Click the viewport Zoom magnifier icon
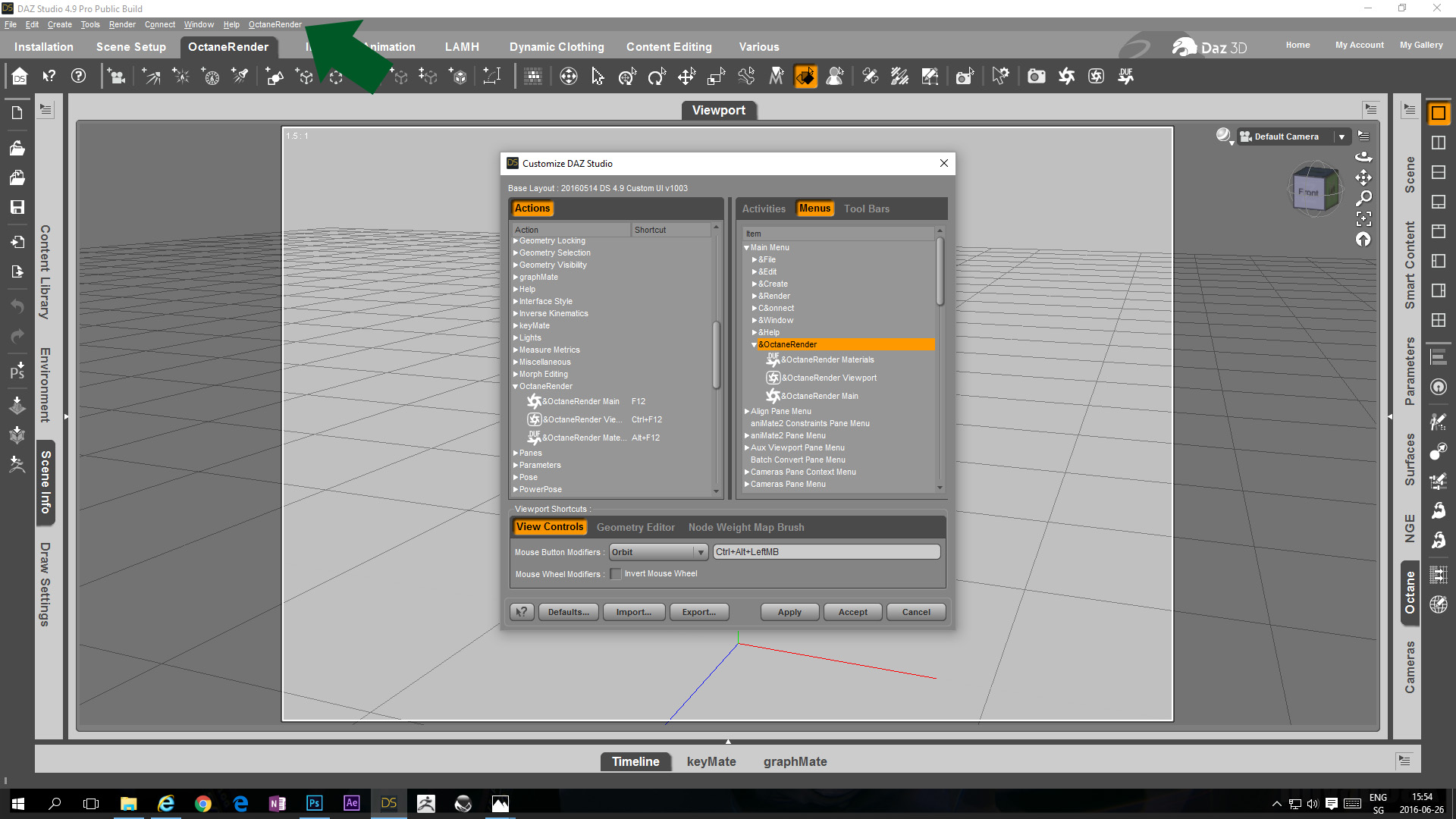Viewport: 1456px width, 819px height. 1363,198
